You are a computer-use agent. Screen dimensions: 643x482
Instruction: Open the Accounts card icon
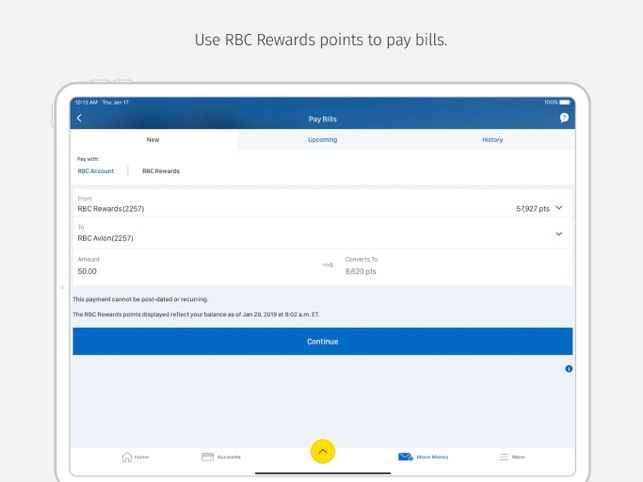(207, 457)
